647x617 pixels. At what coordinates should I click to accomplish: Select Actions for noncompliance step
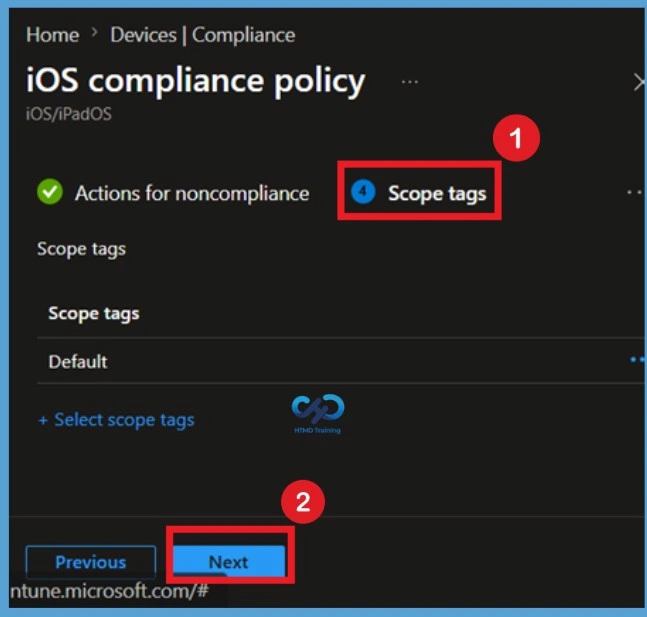pyautogui.click(x=192, y=193)
